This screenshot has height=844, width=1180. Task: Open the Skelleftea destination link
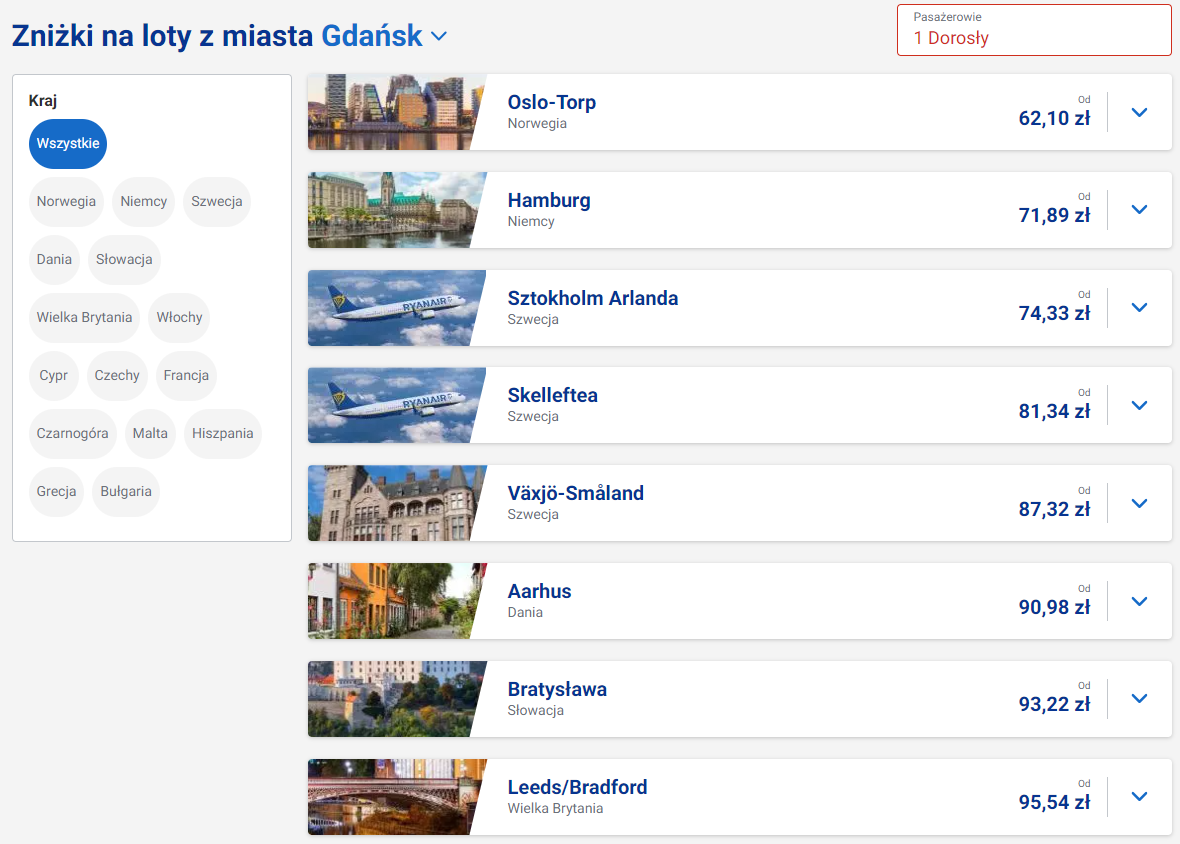[x=552, y=395]
